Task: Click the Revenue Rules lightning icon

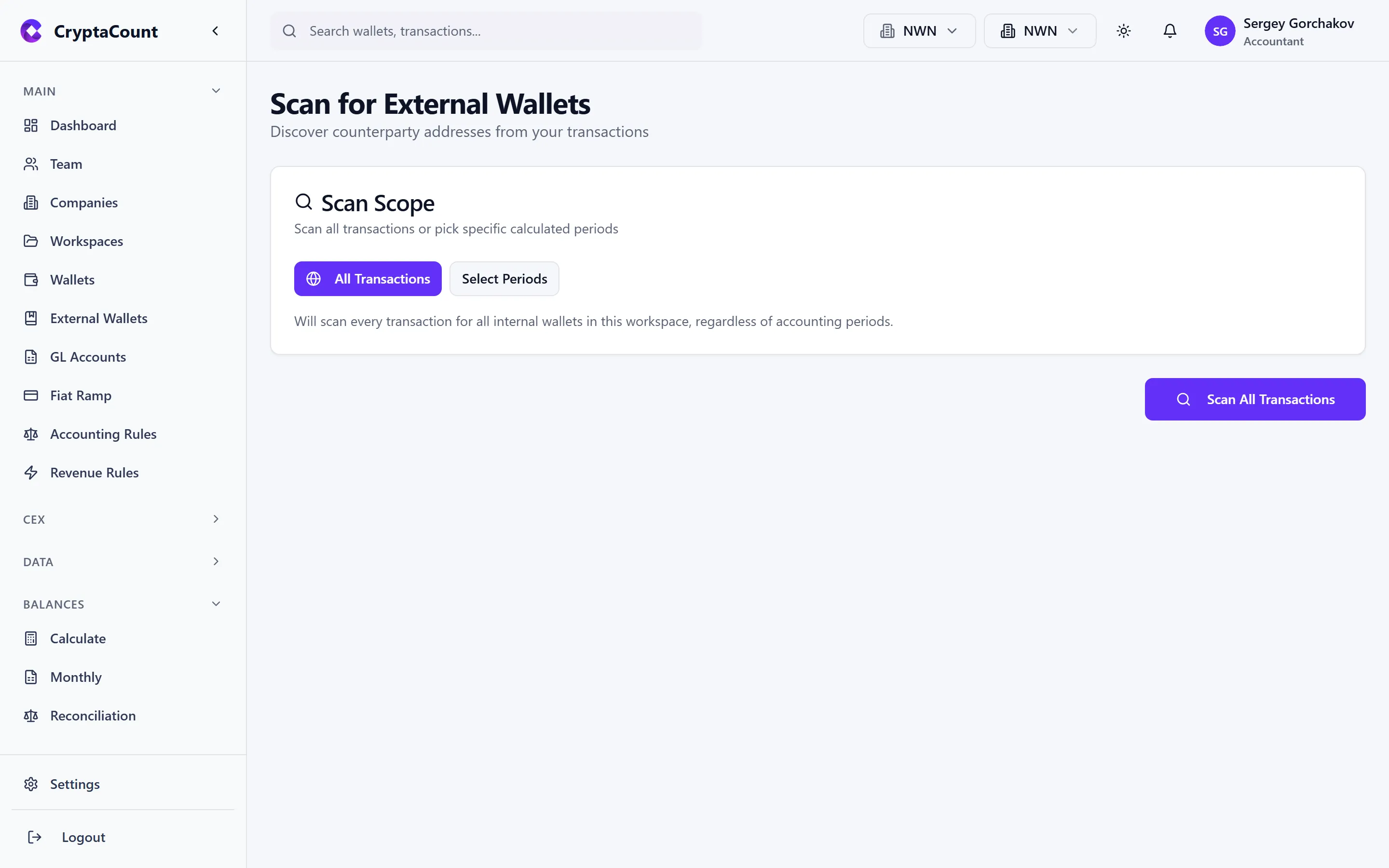Action: (x=31, y=473)
